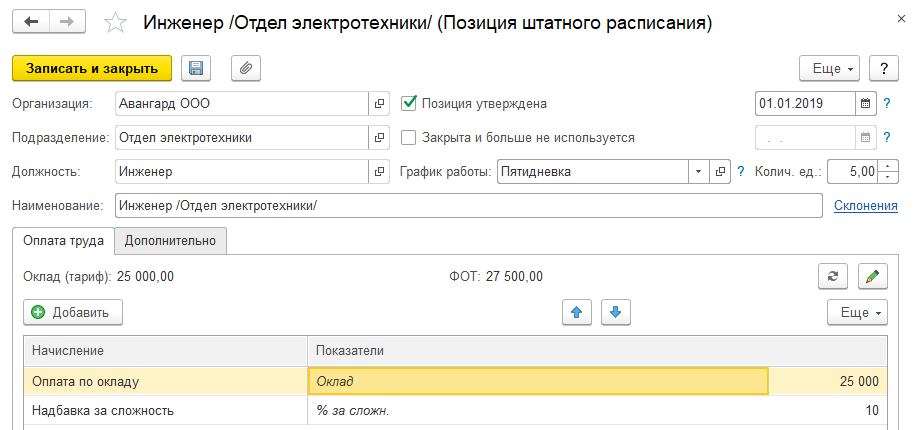915x430 pixels.
Task: Switch to 'Дополнительно' tab
Action: (170, 241)
